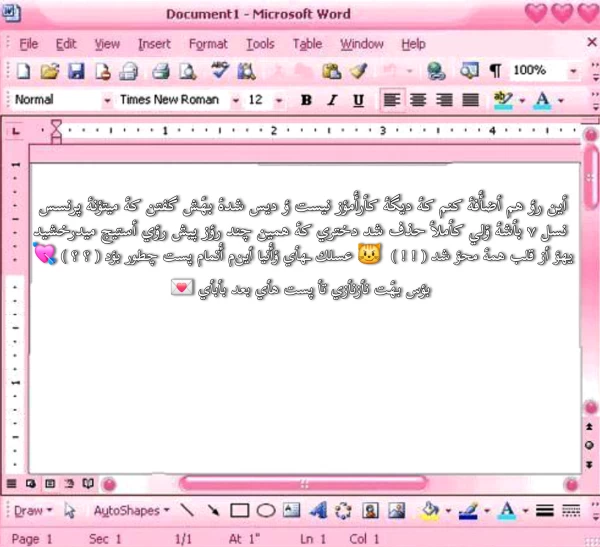
Task: Insert Diagram or Organization Chart icon
Action: coord(343,511)
